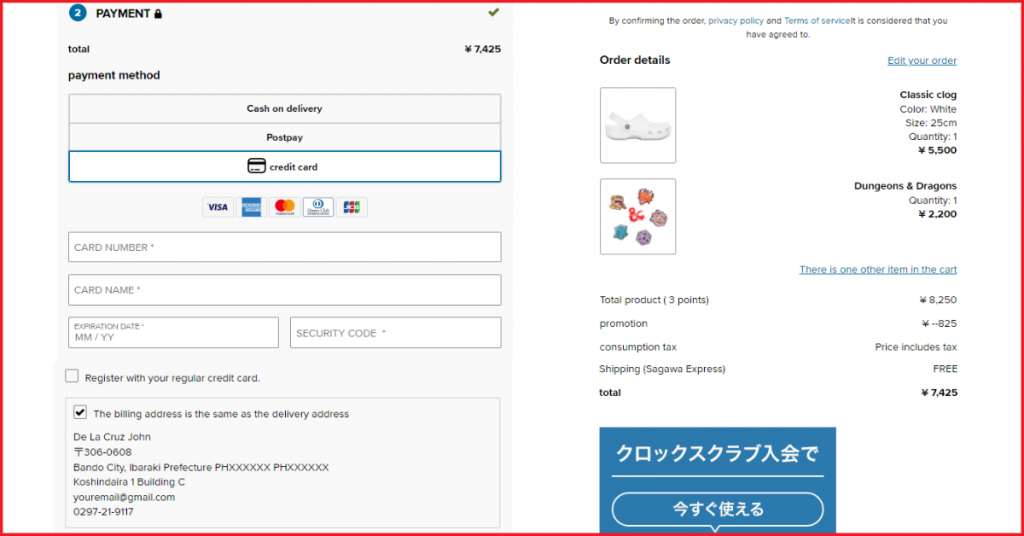Click the Koshindaira 1 Building C line
The width and height of the screenshot is (1024, 536).
point(129,482)
